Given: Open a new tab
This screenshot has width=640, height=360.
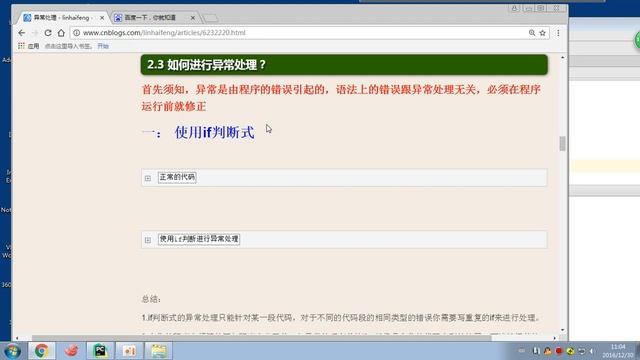Looking at the screenshot, I should point(210,18).
